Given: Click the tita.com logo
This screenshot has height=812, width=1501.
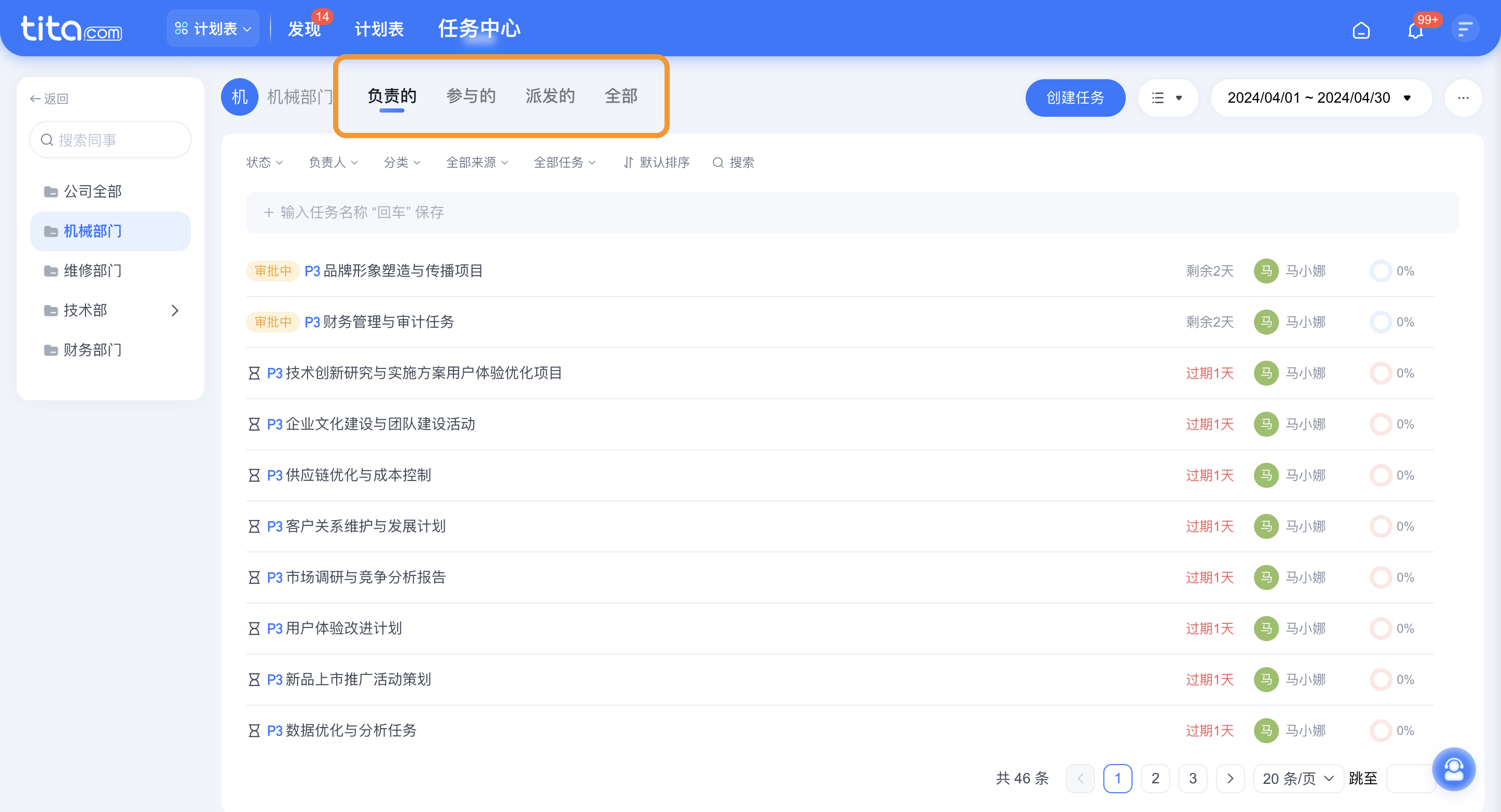Looking at the screenshot, I should (x=71, y=29).
